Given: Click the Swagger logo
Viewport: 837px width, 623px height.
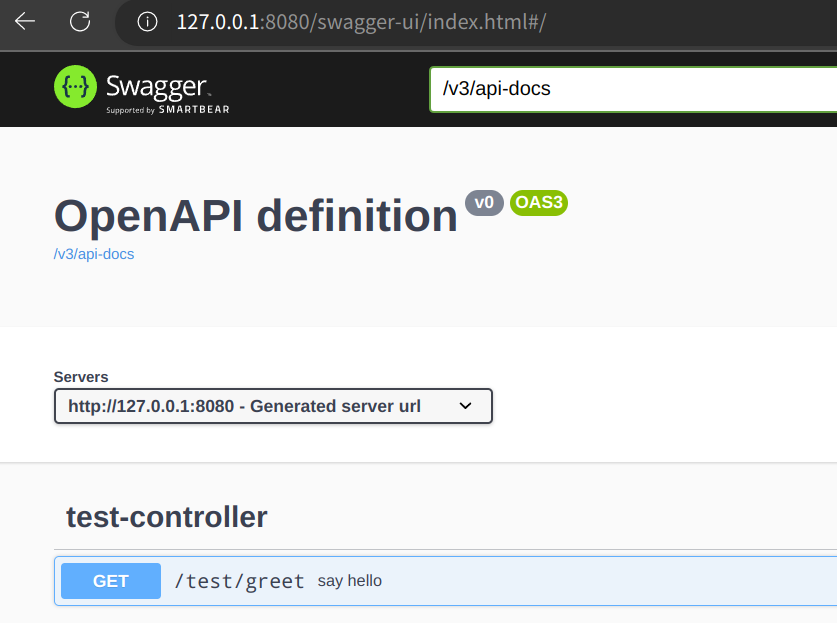Looking at the screenshot, I should coord(141,89).
